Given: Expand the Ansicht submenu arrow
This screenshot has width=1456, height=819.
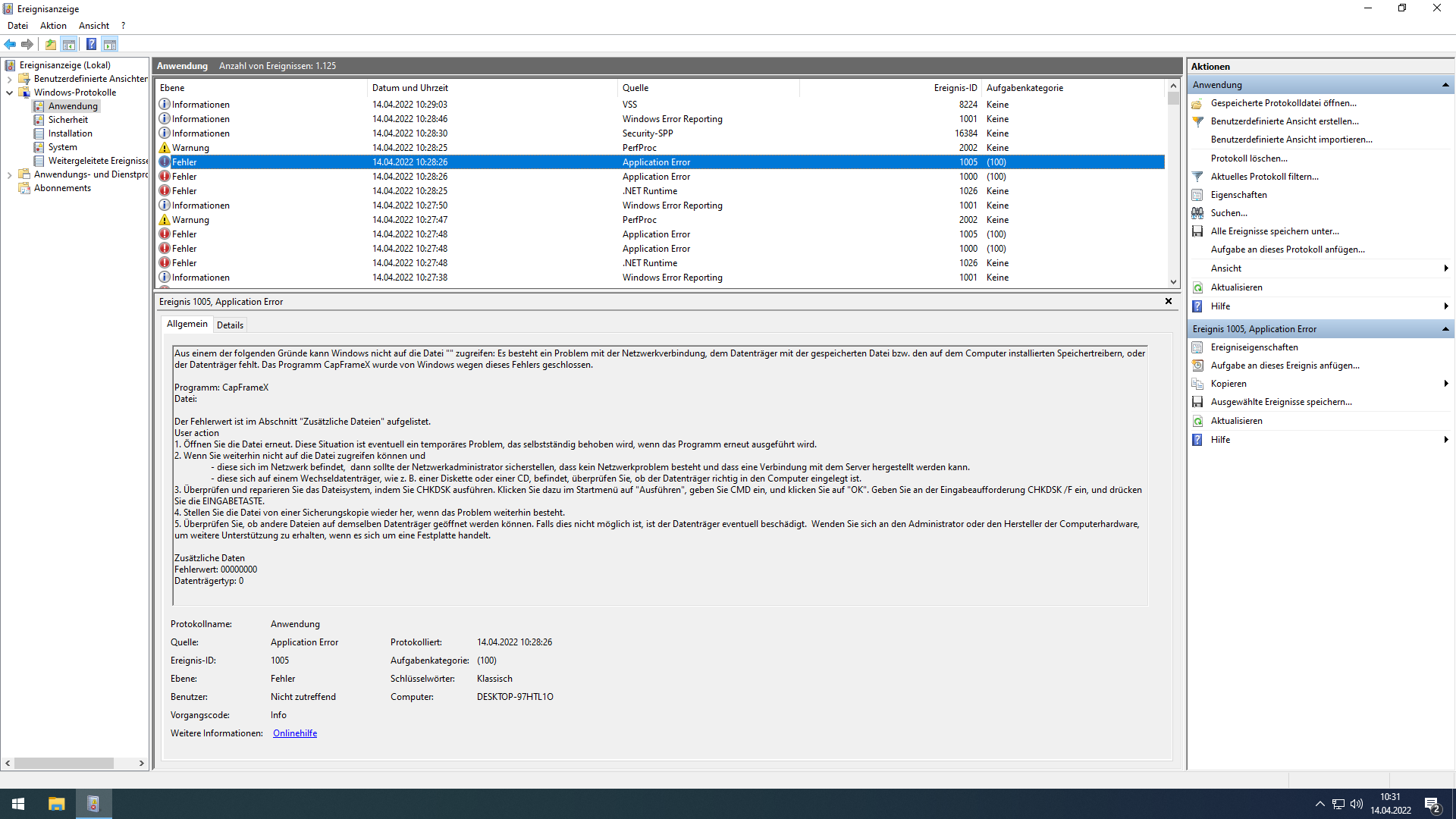Looking at the screenshot, I should click(x=1446, y=268).
